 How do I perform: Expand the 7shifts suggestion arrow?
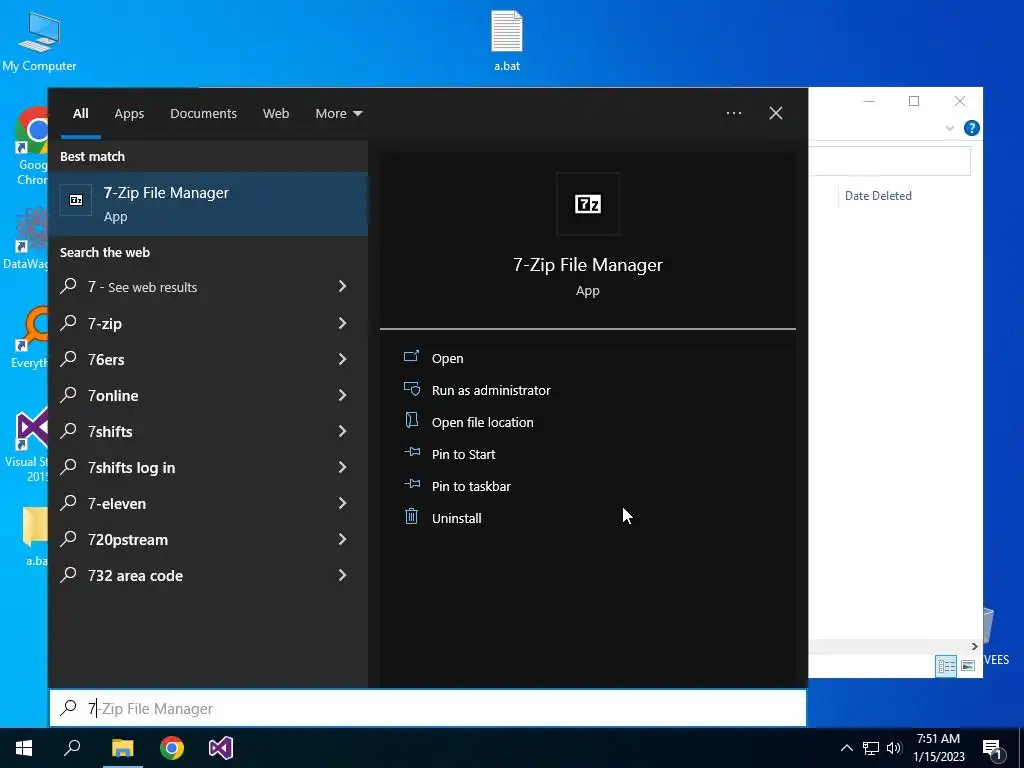(342, 430)
